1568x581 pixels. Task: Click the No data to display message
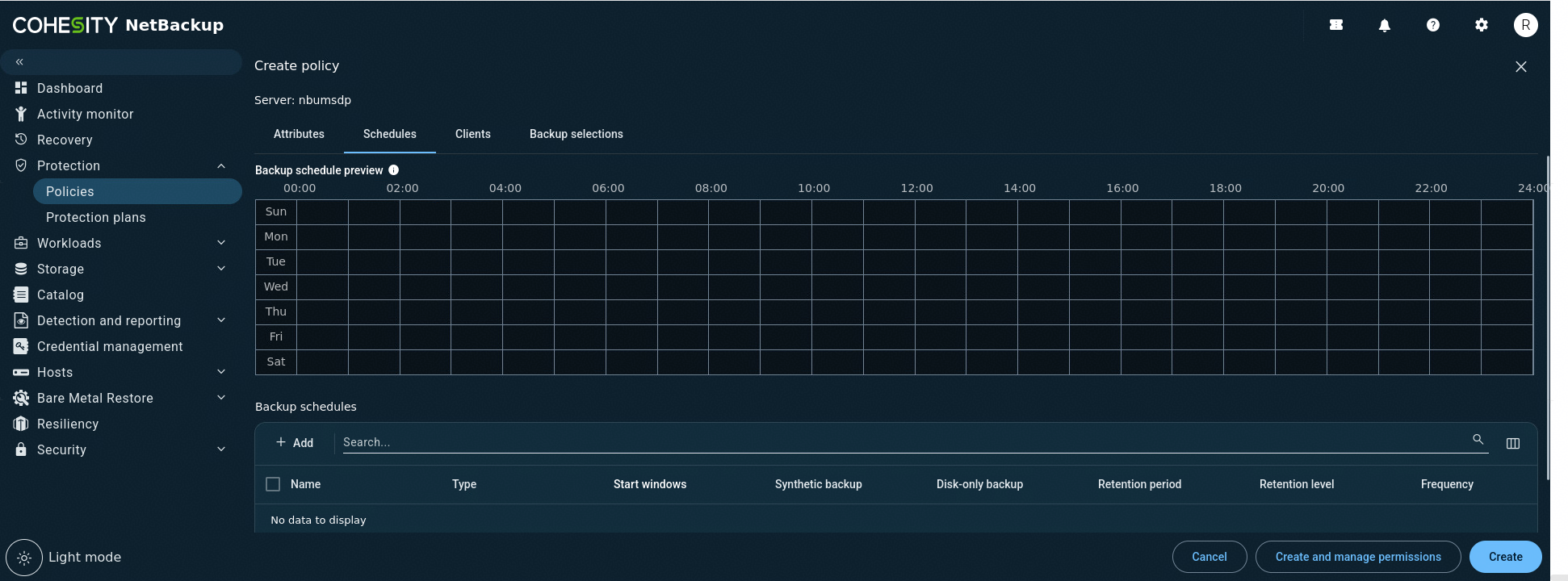click(x=318, y=520)
